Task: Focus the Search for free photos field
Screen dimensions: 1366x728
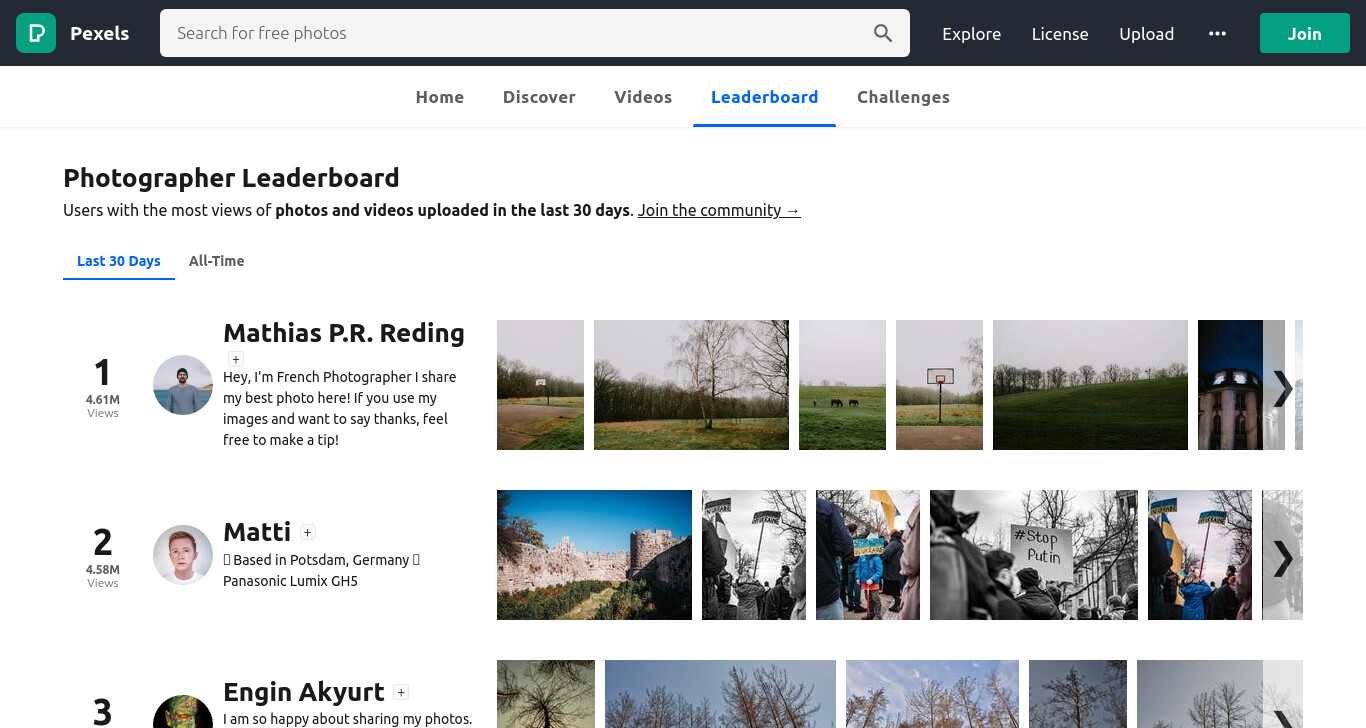Action: [x=535, y=33]
